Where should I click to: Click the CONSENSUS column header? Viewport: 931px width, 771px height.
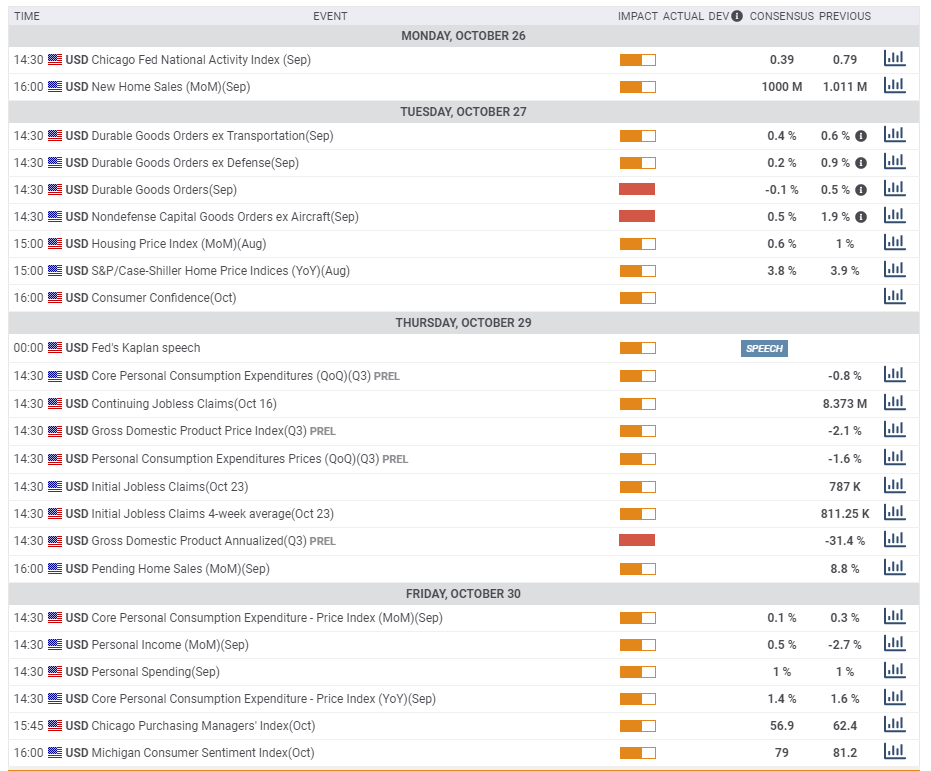781,16
